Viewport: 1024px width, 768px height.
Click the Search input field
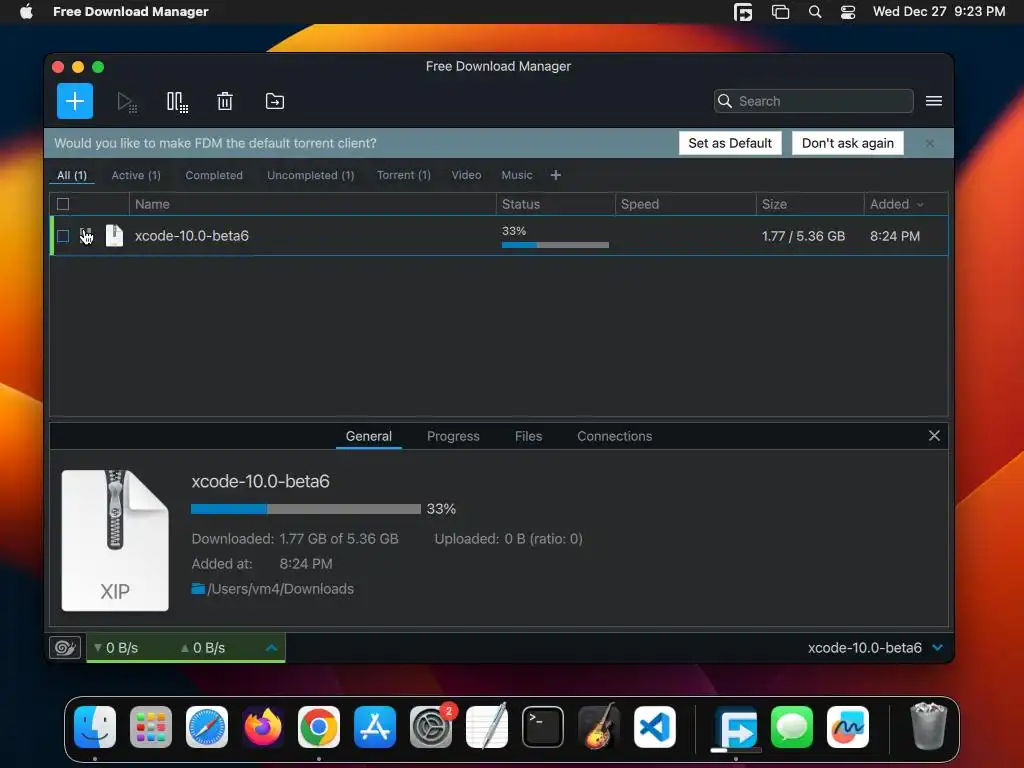point(814,101)
